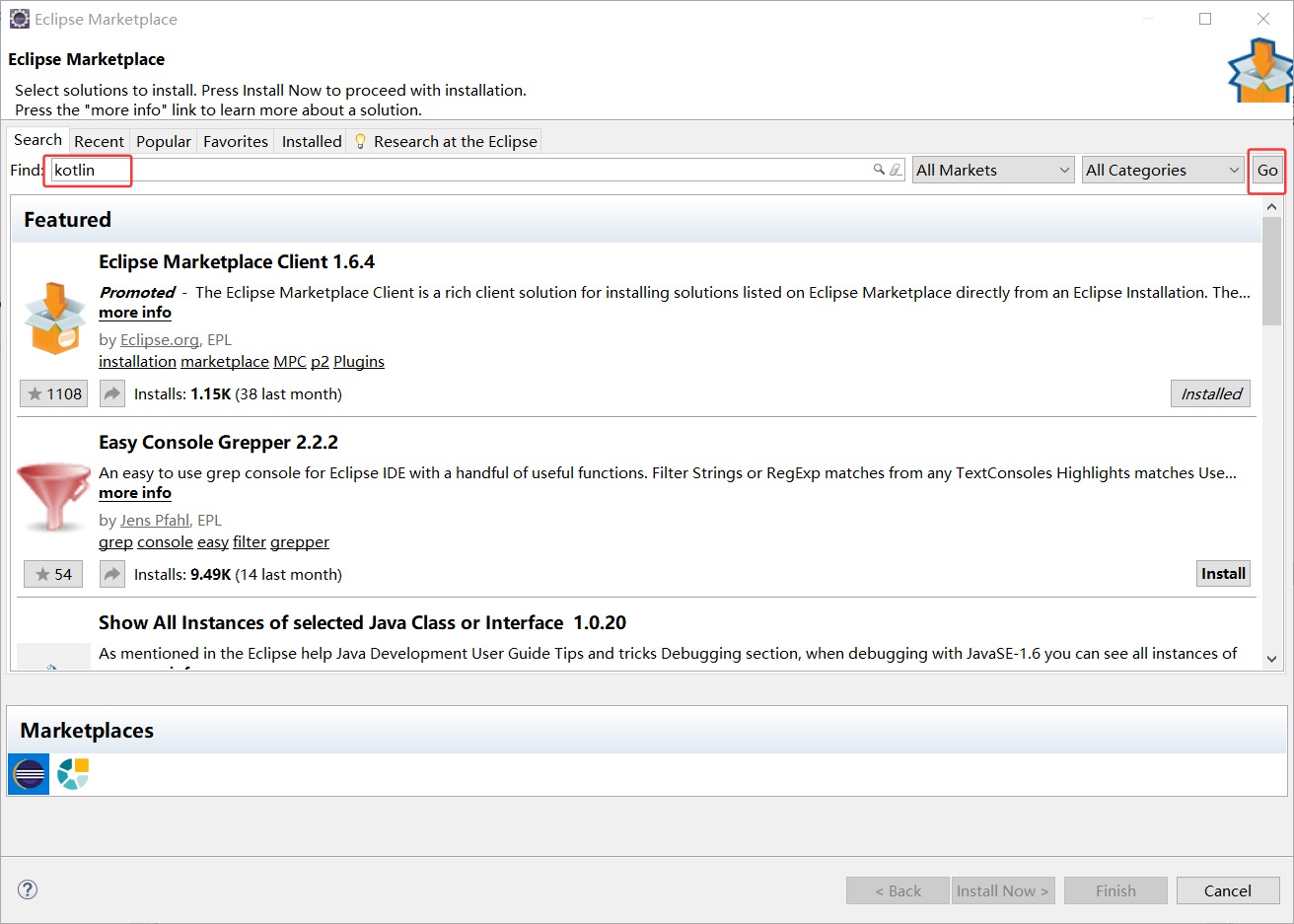Click the Cancel button
Image resolution: width=1294 pixels, height=924 pixels.
point(1228,890)
